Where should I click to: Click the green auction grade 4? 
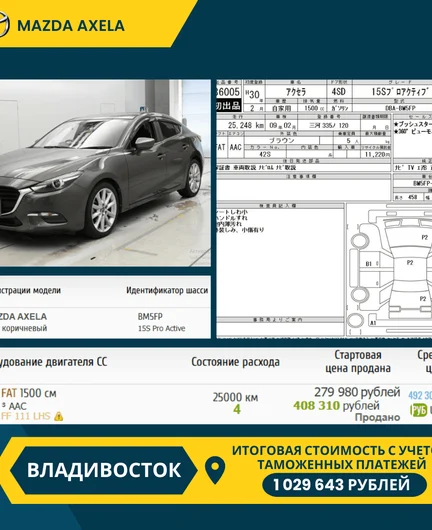(x=237, y=410)
